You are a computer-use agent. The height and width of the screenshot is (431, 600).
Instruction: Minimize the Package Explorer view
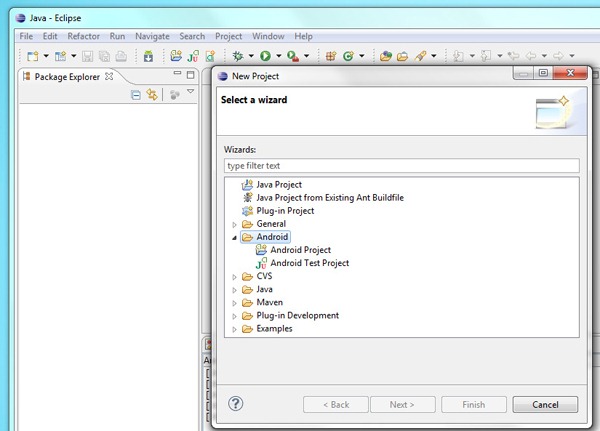(x=177, y=73)
